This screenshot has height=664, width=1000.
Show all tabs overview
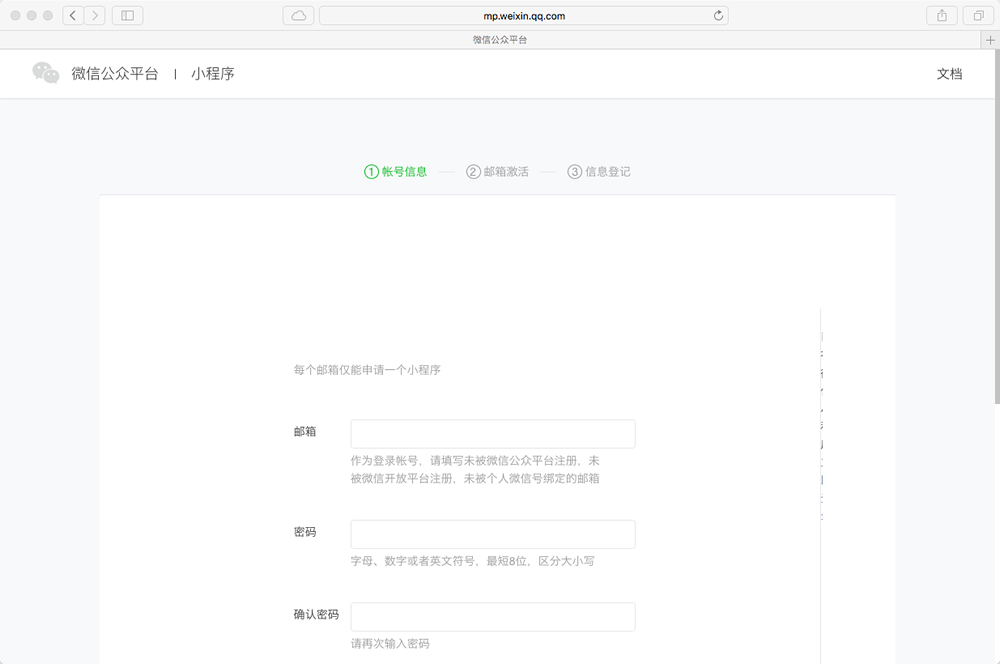pyautogui.click(x=977, y=15)
